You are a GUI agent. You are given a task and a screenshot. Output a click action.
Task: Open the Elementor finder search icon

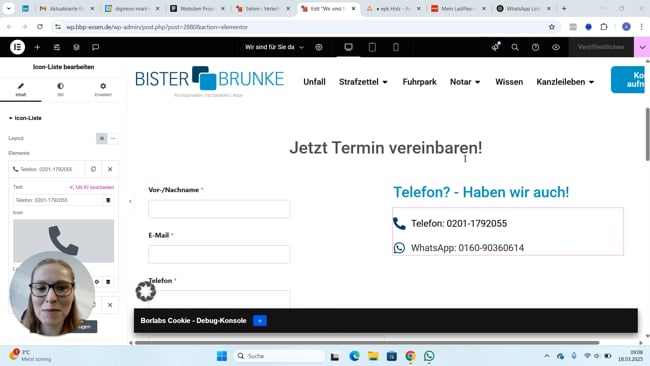tap(515, 47)
